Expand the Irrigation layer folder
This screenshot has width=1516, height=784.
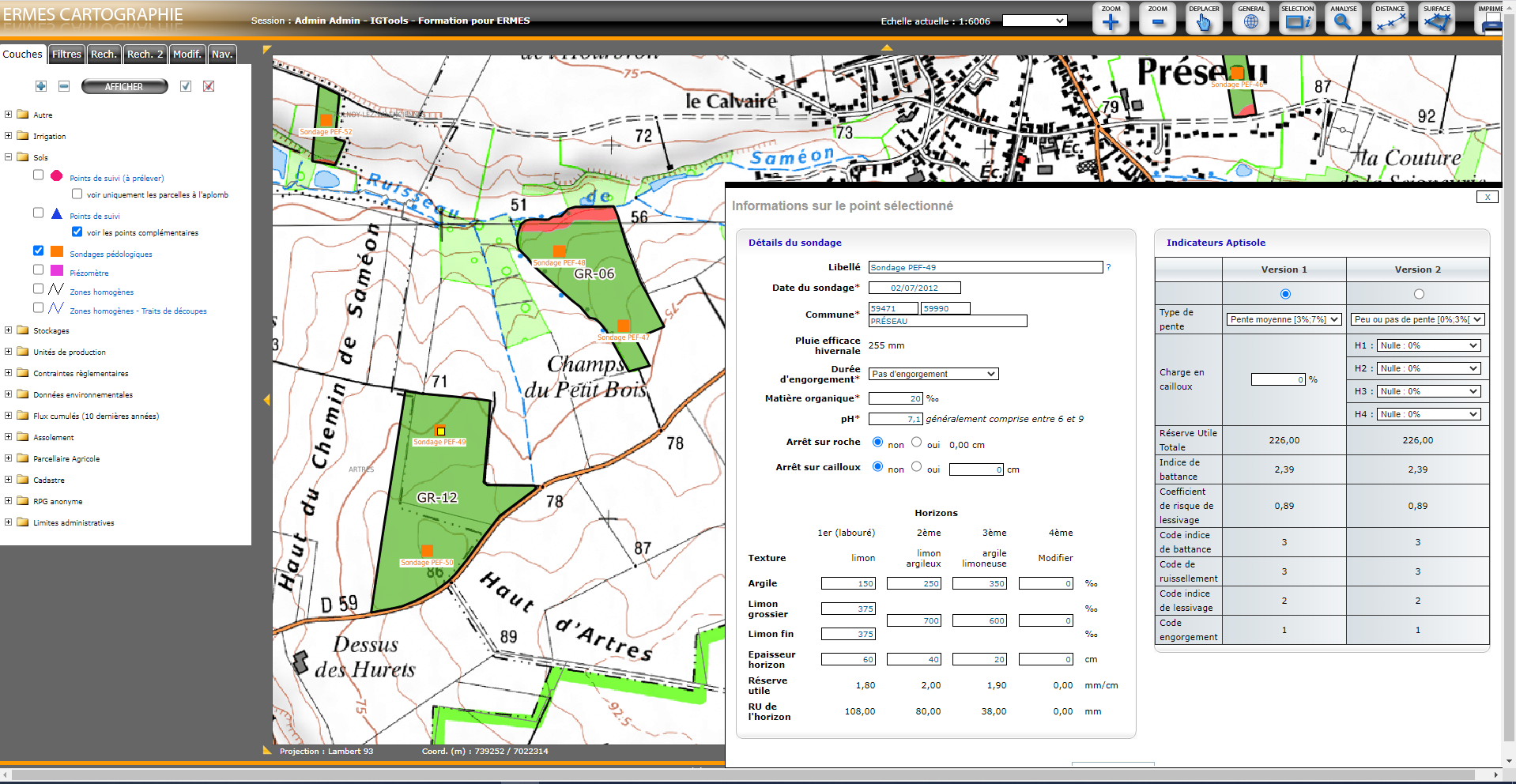coord(9,136)
